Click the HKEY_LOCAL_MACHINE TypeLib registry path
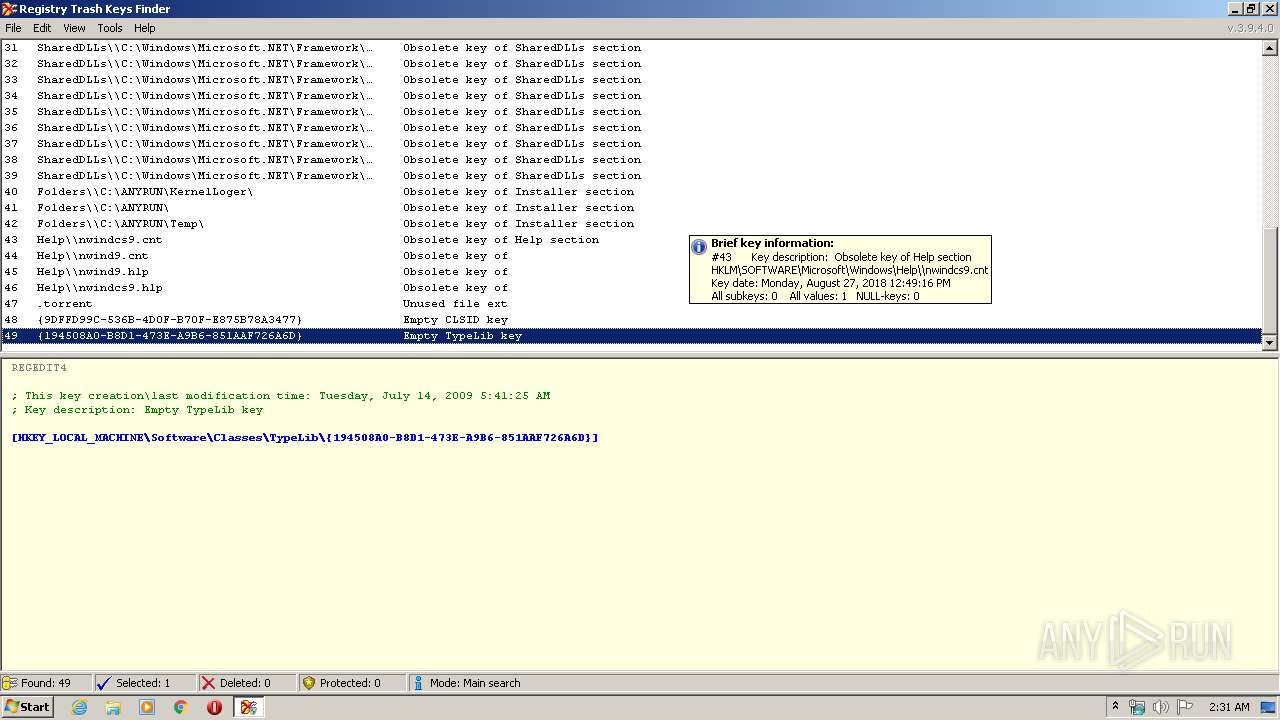This screenshot has height=720, width=1280. [305, 438]
